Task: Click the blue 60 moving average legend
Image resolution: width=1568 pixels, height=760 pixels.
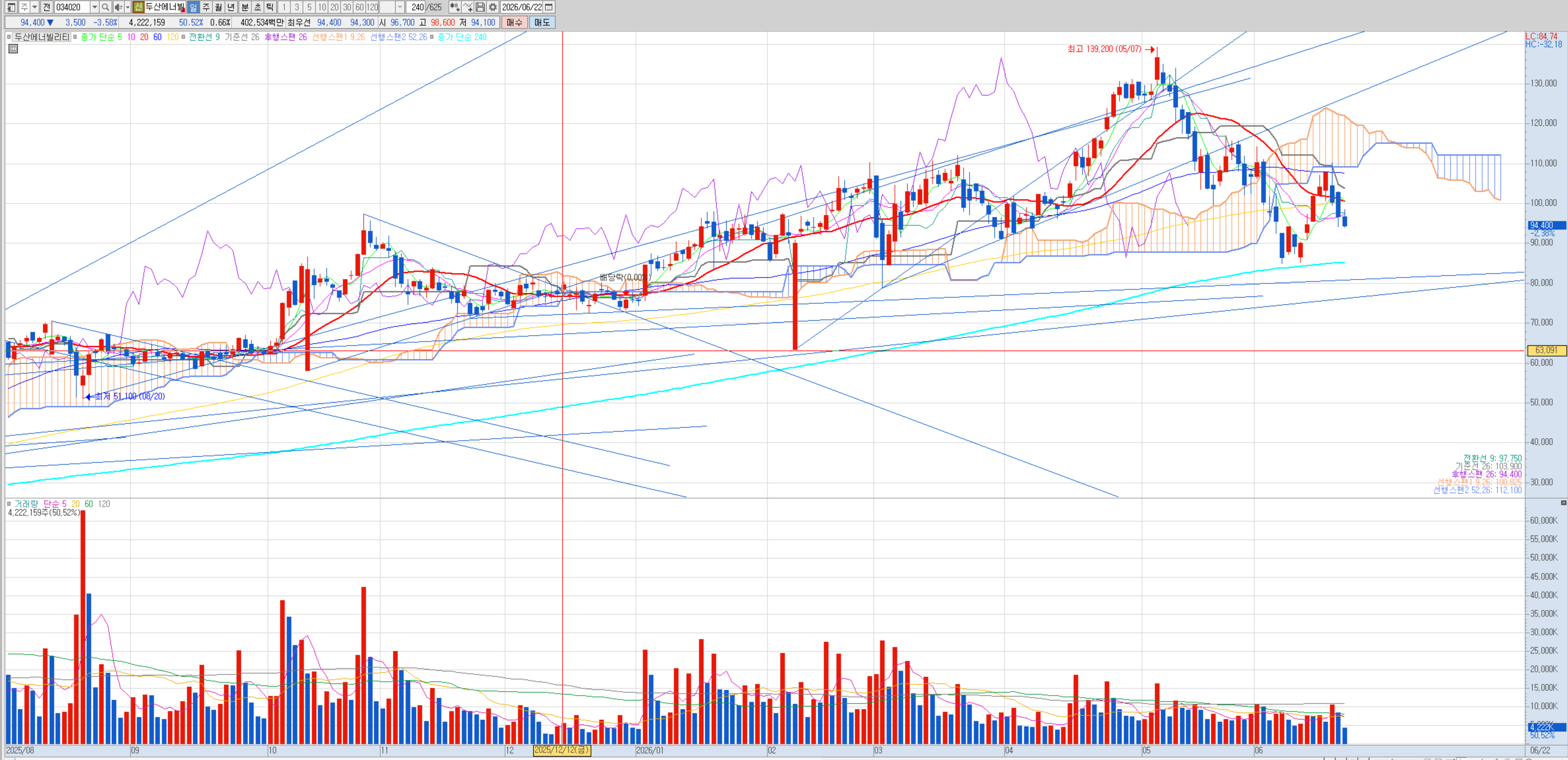Action: point(157,37)
